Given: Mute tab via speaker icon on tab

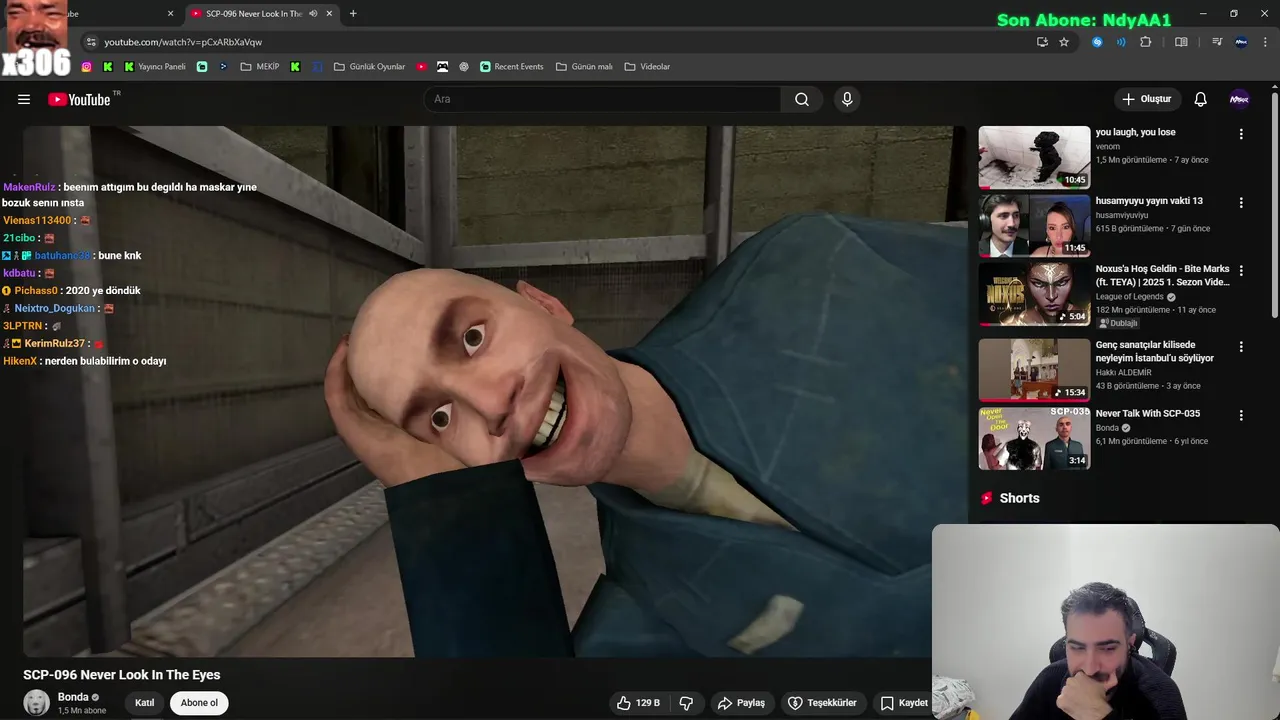Looking at the screenshot, I should click(x=313, y=14).
